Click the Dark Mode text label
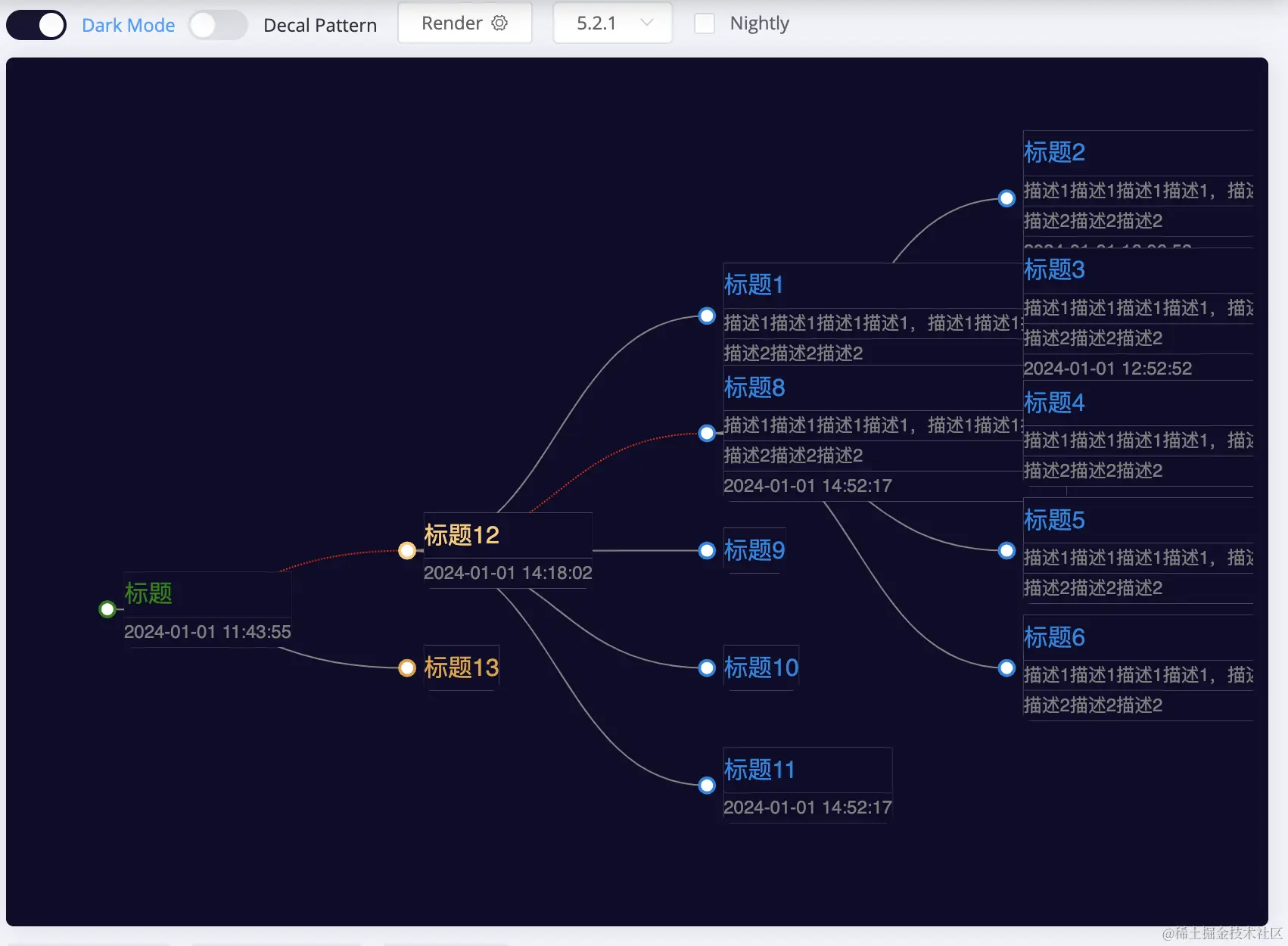 128,24
